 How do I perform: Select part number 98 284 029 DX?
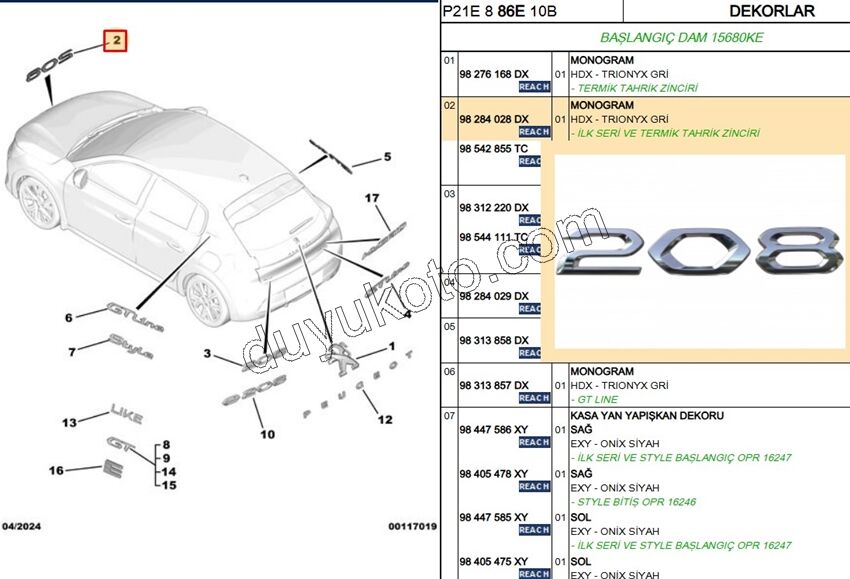(494, 296)
